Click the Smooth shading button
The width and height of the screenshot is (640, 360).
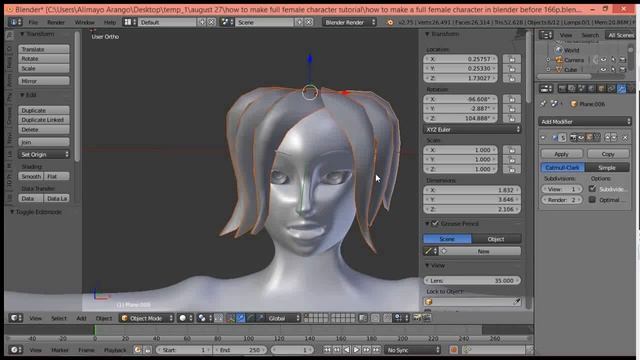coord(31,176)
